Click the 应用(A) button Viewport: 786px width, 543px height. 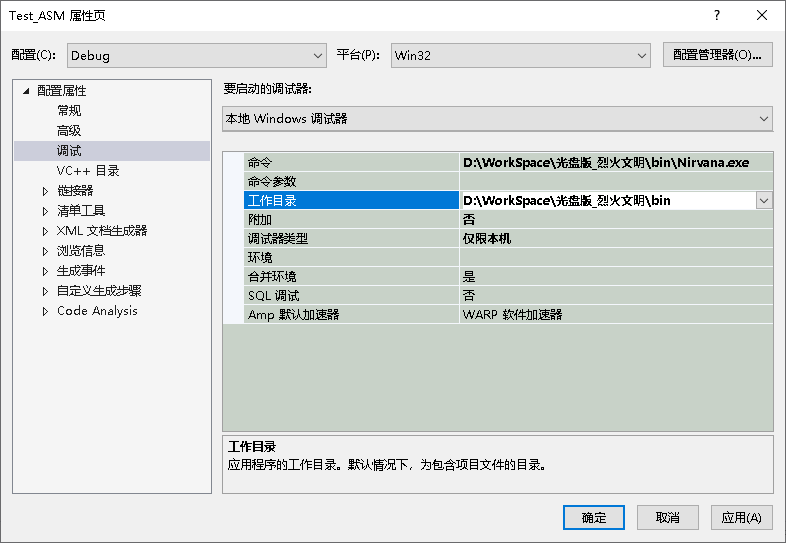pos(741,517)
